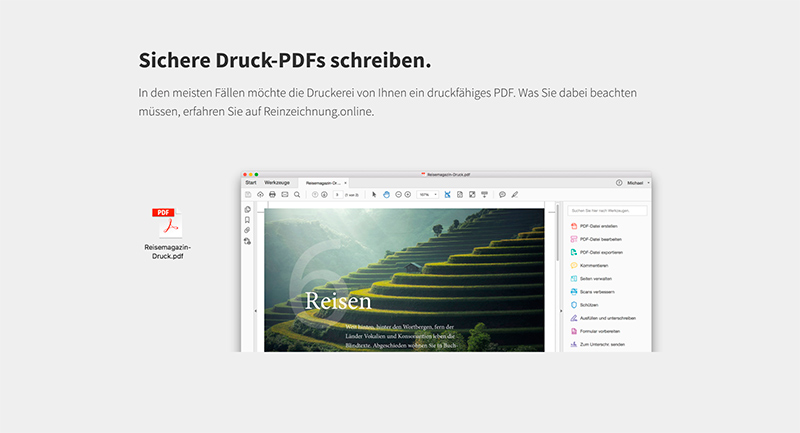
Task: Go to next page with down arrow icon
Action: (x=324, y=194)
